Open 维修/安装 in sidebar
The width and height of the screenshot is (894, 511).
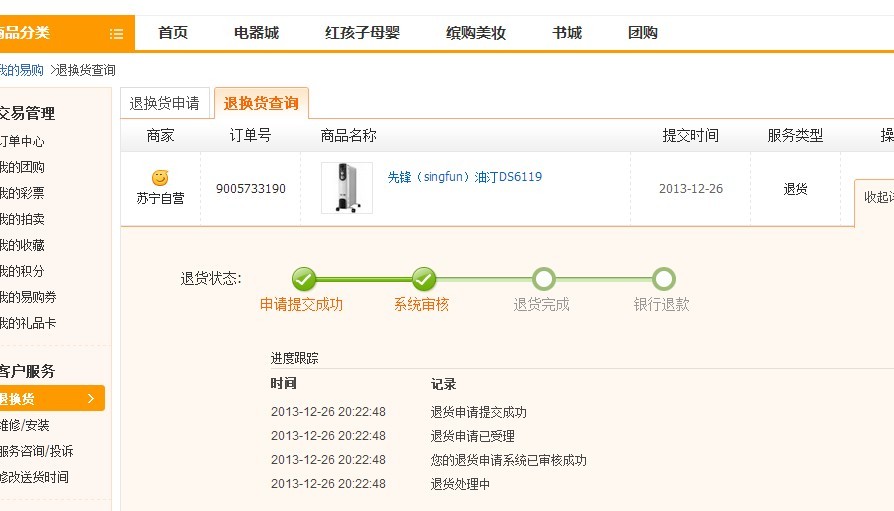25,425
